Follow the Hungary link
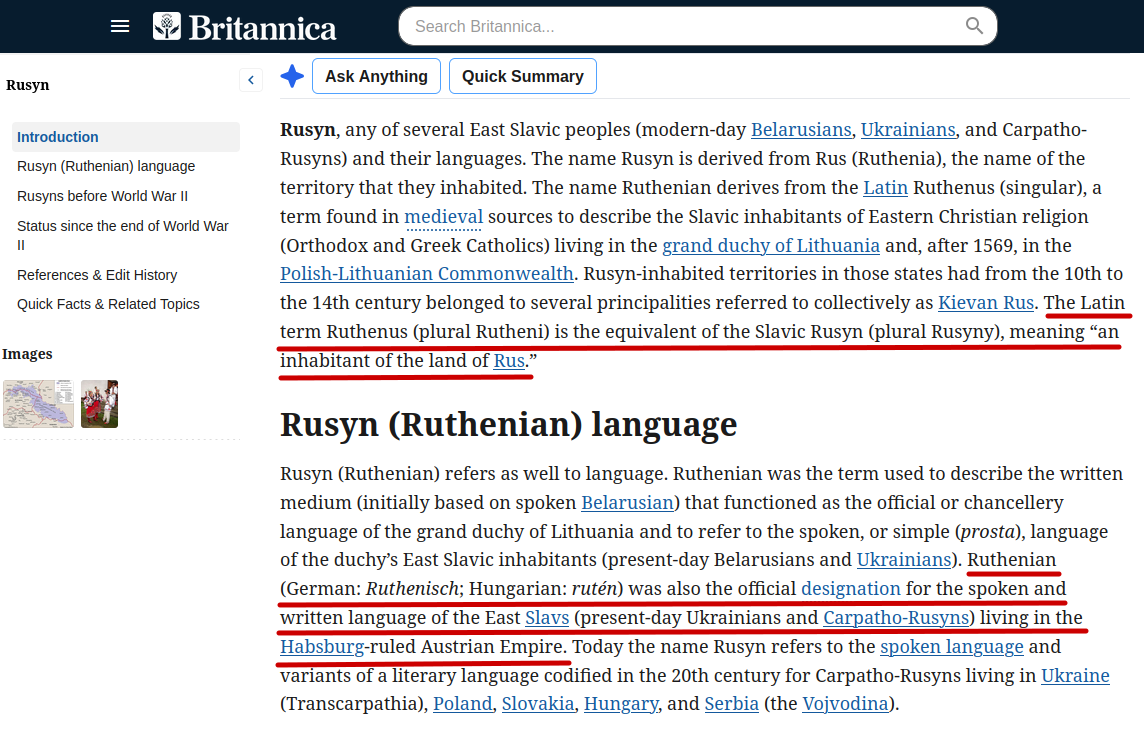The width and height of the screenshot is (1144, 734). tap(621, 704)
